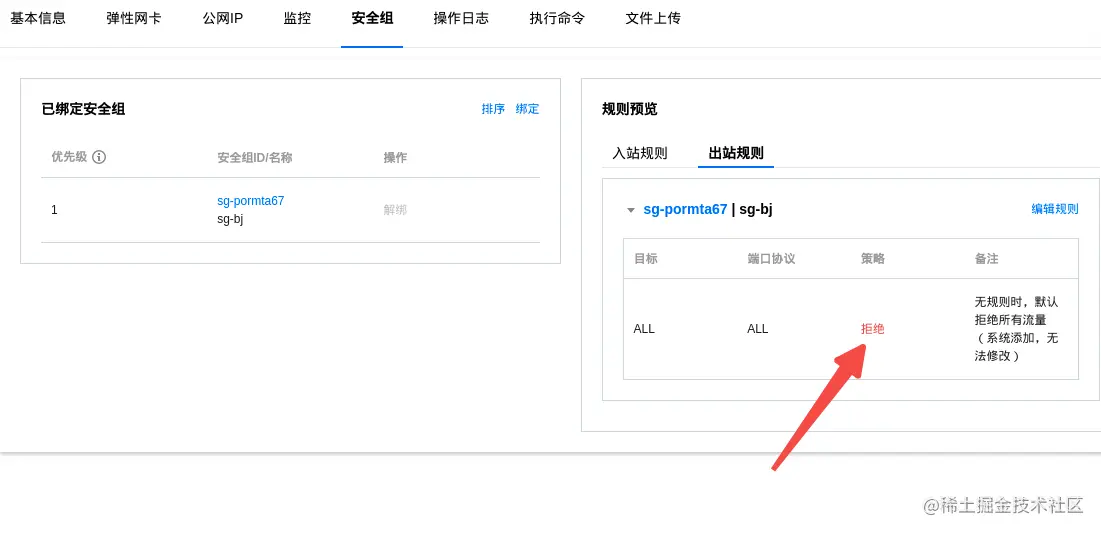Click the 优先级 column header text
This screenshot has width=1101, height=533.
point(70,157)
